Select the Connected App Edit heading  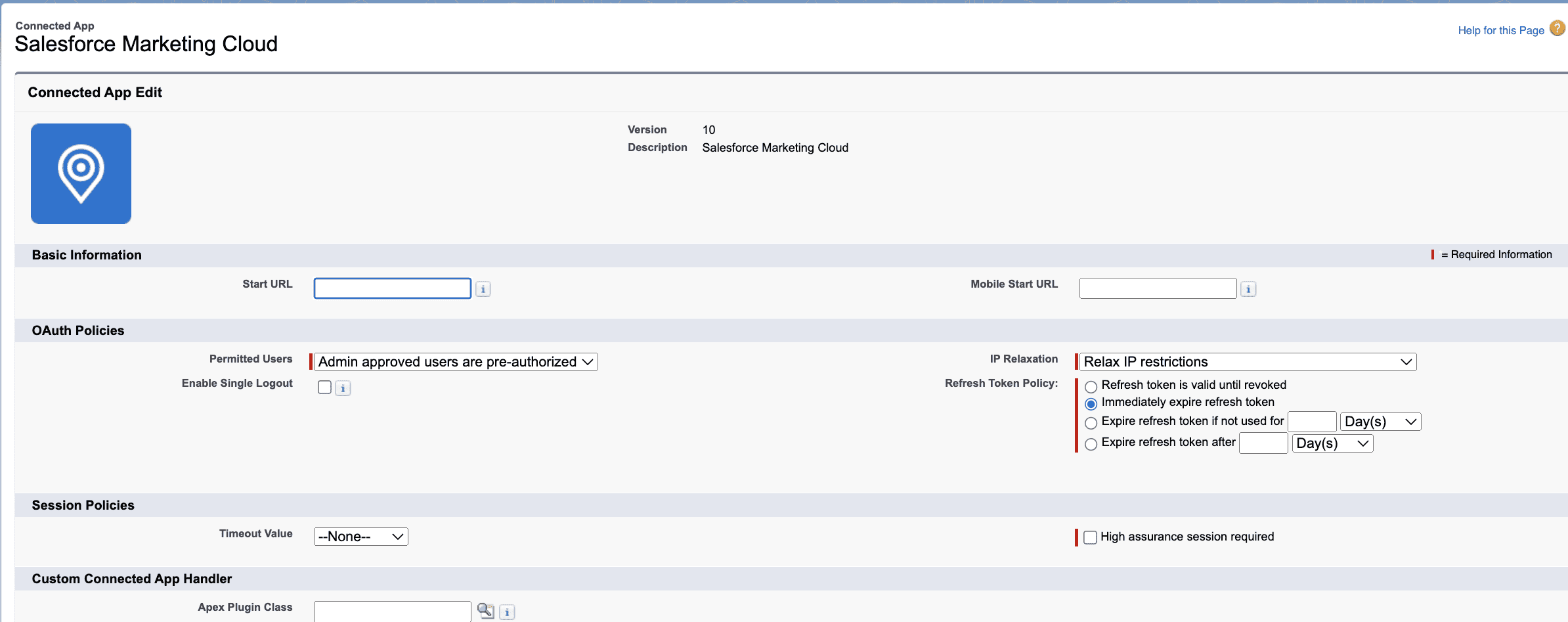[x=95, y=93]
